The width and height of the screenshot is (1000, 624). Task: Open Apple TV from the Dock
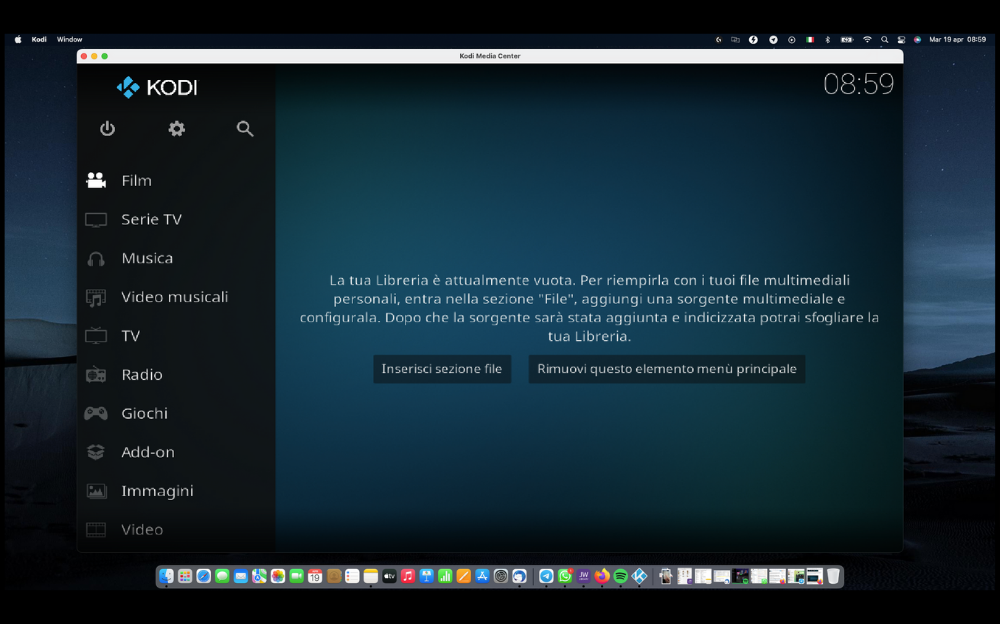coord(389,576)
